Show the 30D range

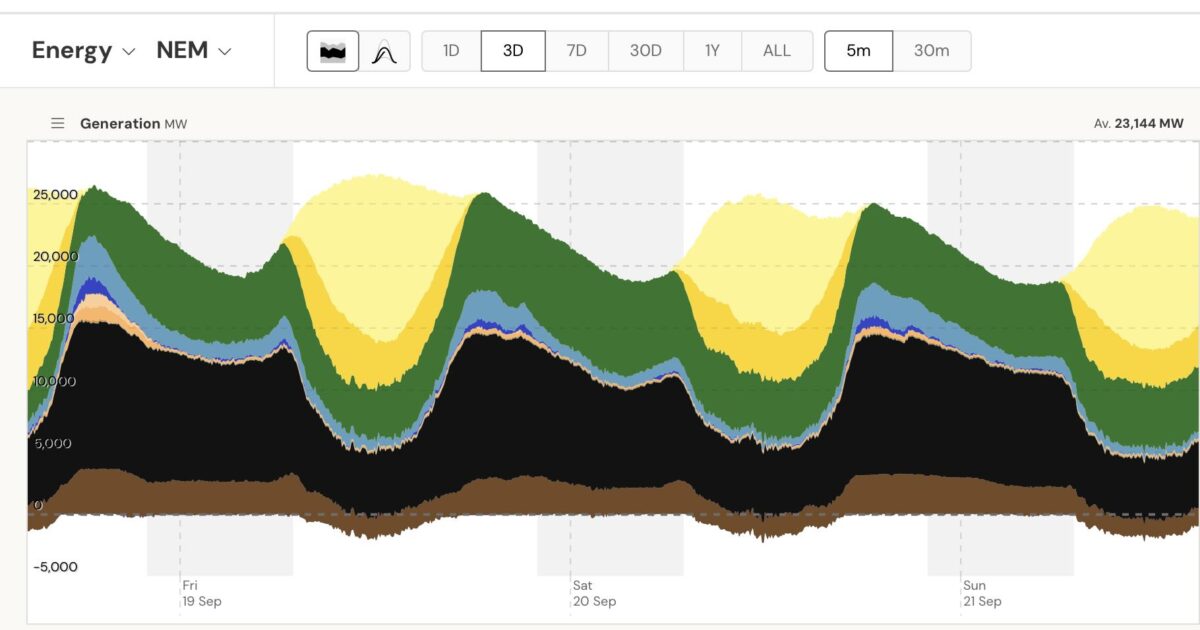coord(646,51)
